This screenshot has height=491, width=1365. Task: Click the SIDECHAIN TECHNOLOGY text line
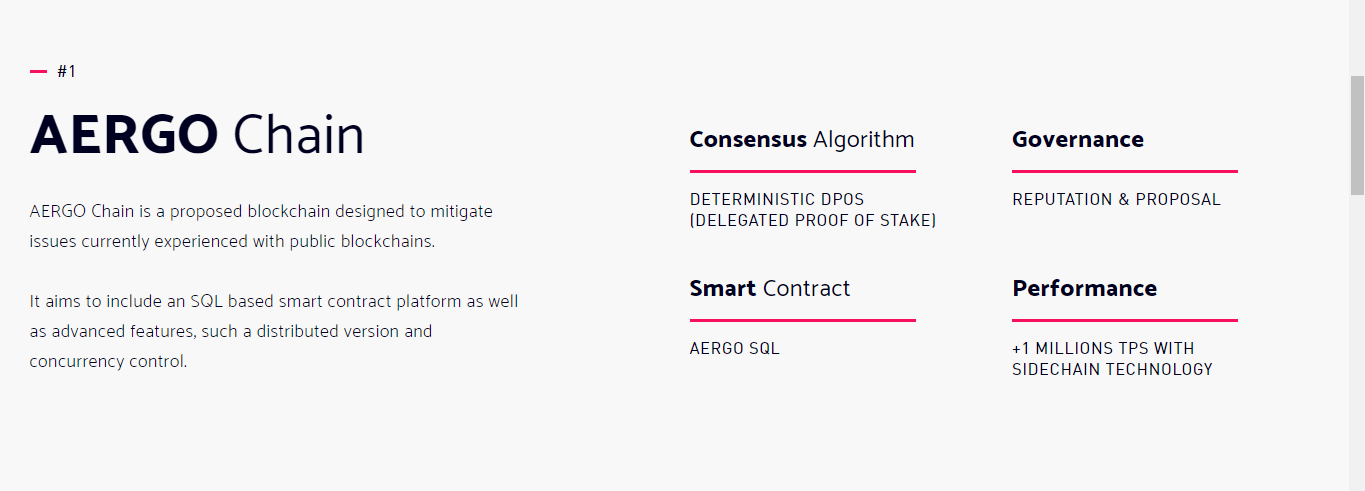point(1112,369)
